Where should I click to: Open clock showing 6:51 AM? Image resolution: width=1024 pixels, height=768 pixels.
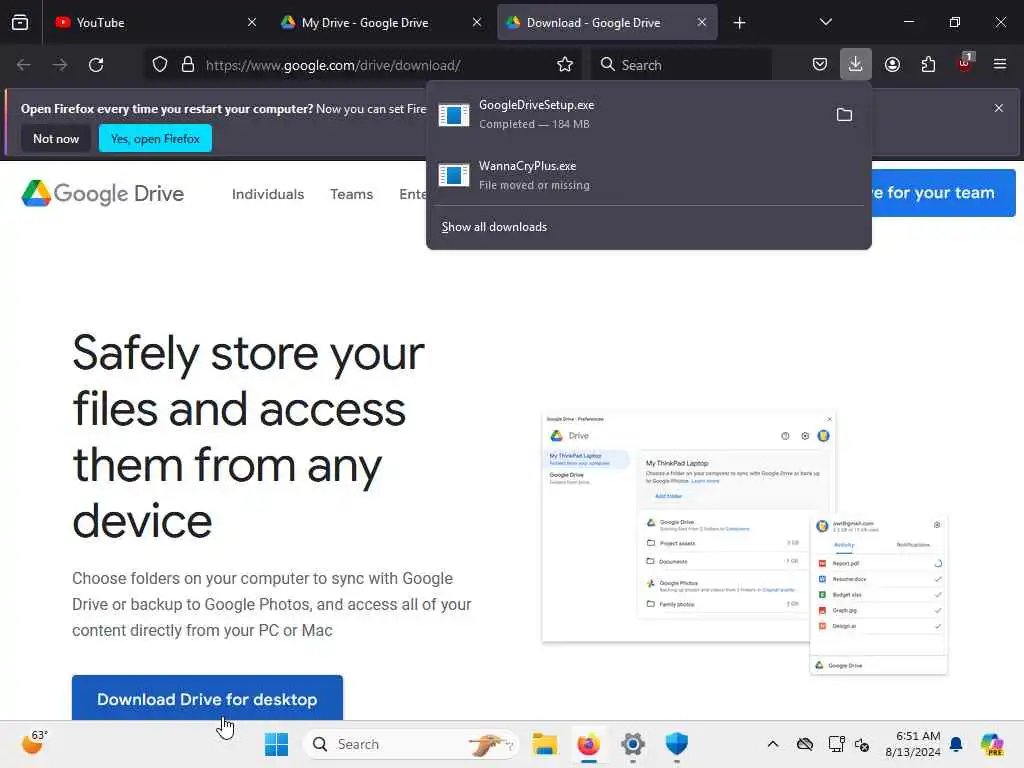click(x=913, y=744)
